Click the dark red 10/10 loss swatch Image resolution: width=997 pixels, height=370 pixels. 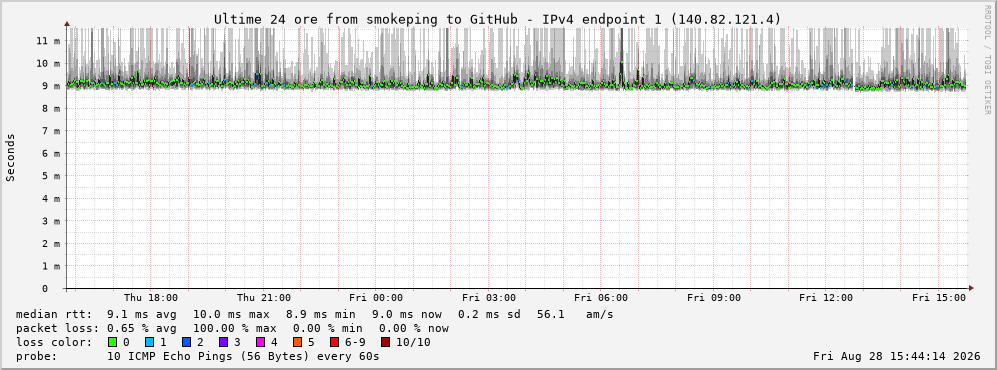point(385,342)
